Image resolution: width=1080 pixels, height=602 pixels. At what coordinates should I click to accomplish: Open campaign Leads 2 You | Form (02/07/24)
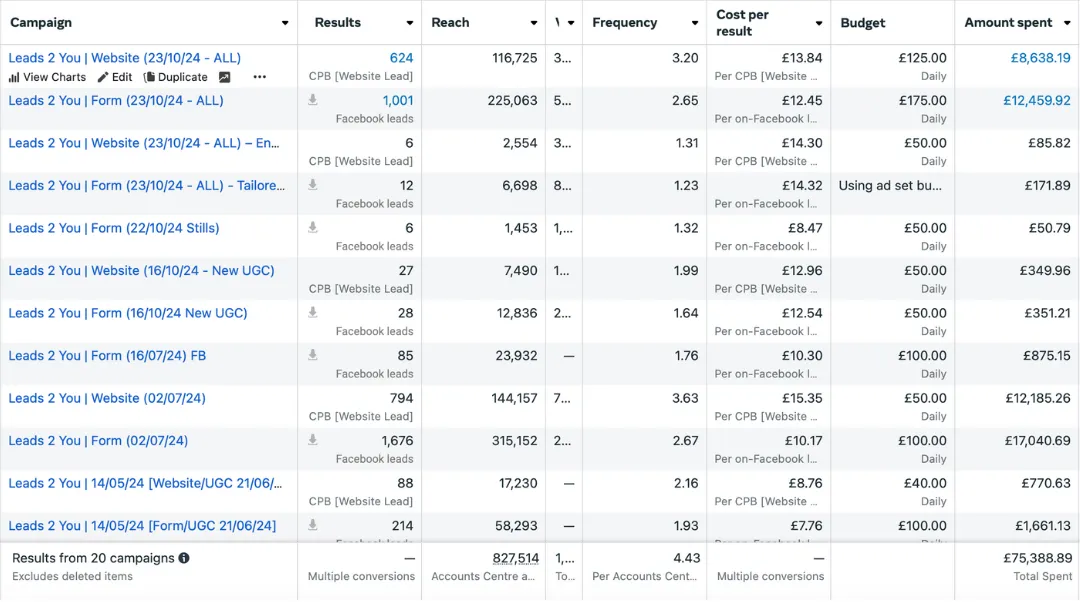[98, 441]
